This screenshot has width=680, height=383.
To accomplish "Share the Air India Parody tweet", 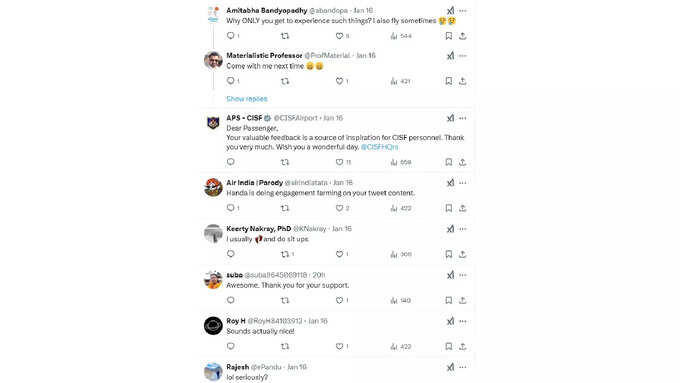I will (463, 208).
